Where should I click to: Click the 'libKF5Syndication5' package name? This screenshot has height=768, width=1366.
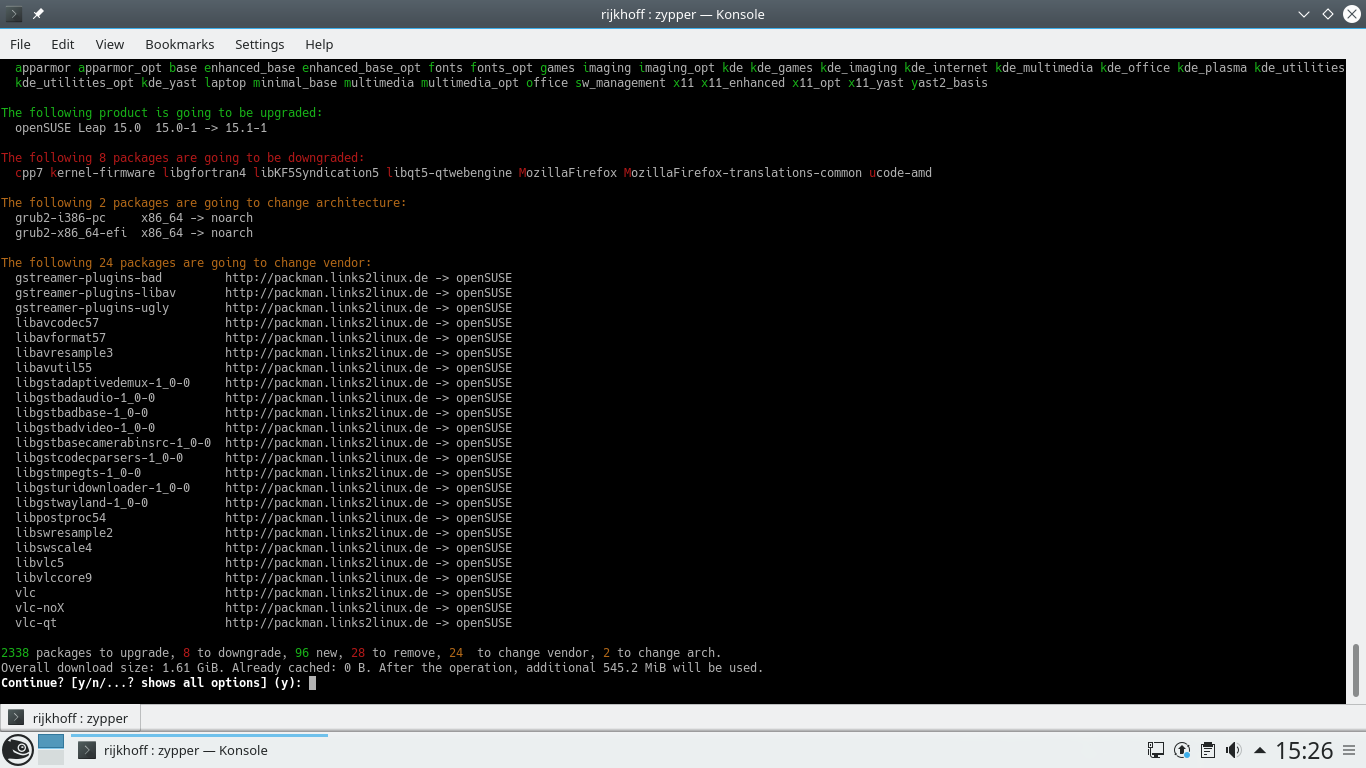point(316,173)
